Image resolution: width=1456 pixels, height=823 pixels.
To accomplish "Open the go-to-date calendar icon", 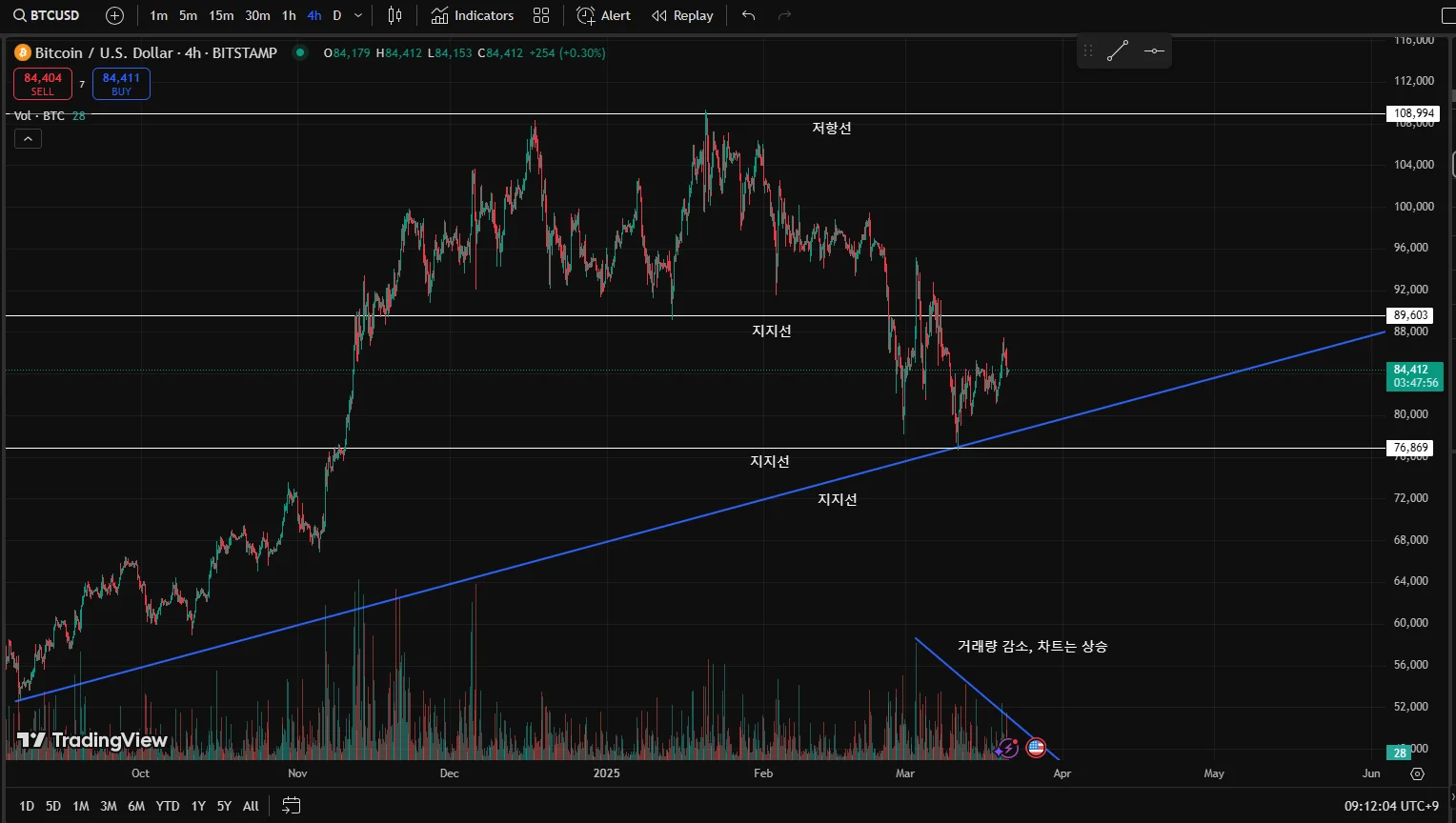I will point(292,806).
